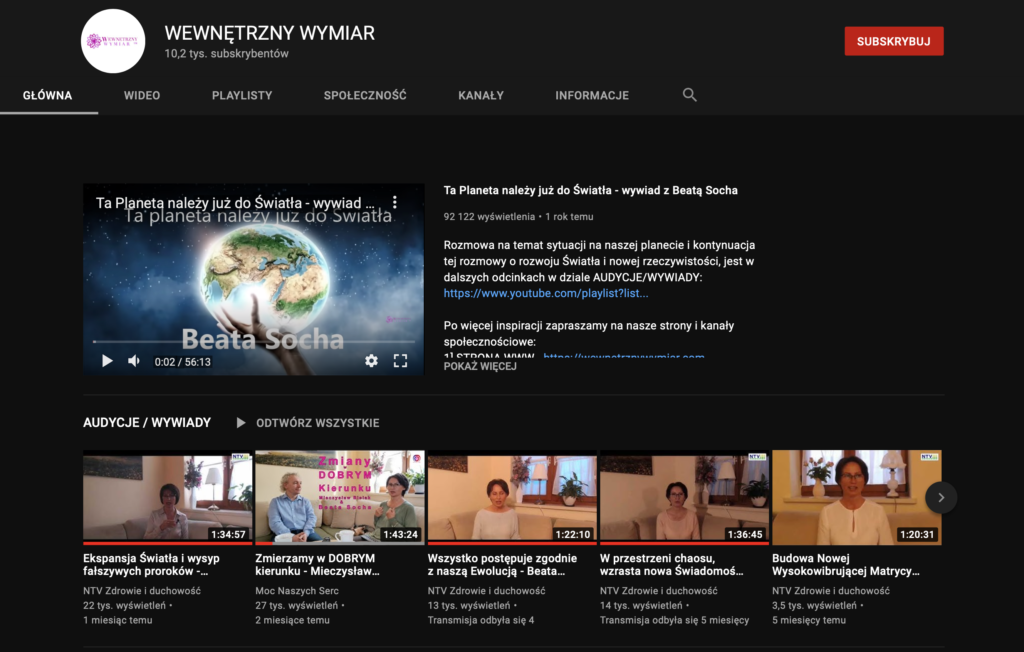Open thumbnail of Ekspansja Światła video

tap(167, 497)
